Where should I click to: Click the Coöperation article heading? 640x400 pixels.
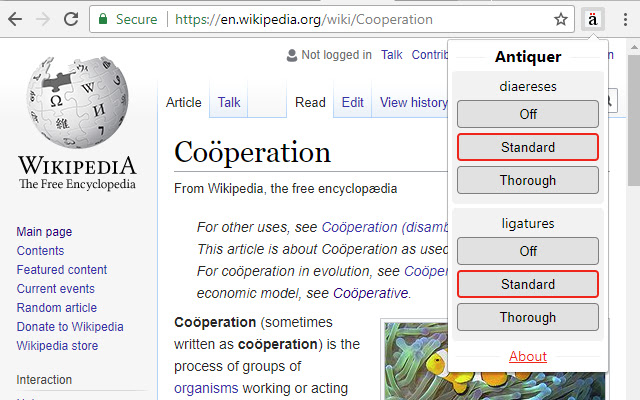pyautogui.click(x=252, y=153)
